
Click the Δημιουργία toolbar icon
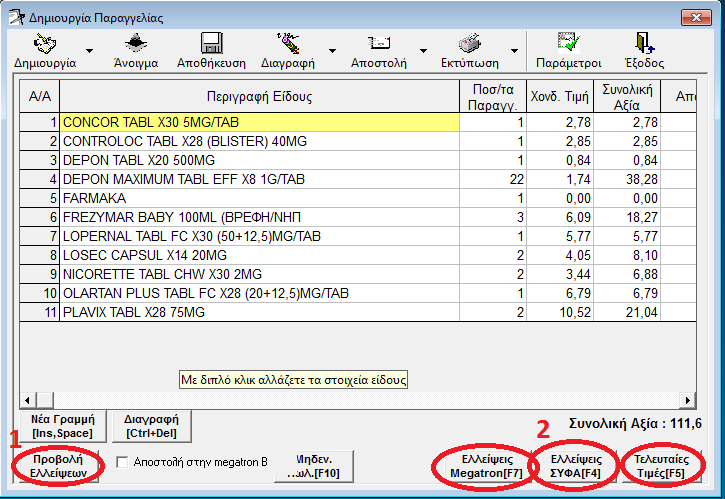tap(45, 43)
